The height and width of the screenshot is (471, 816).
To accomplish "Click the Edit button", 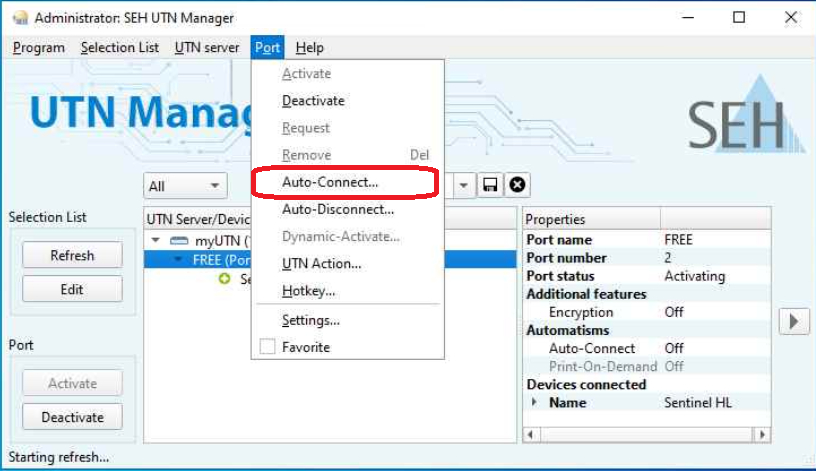I will (72, 289).
